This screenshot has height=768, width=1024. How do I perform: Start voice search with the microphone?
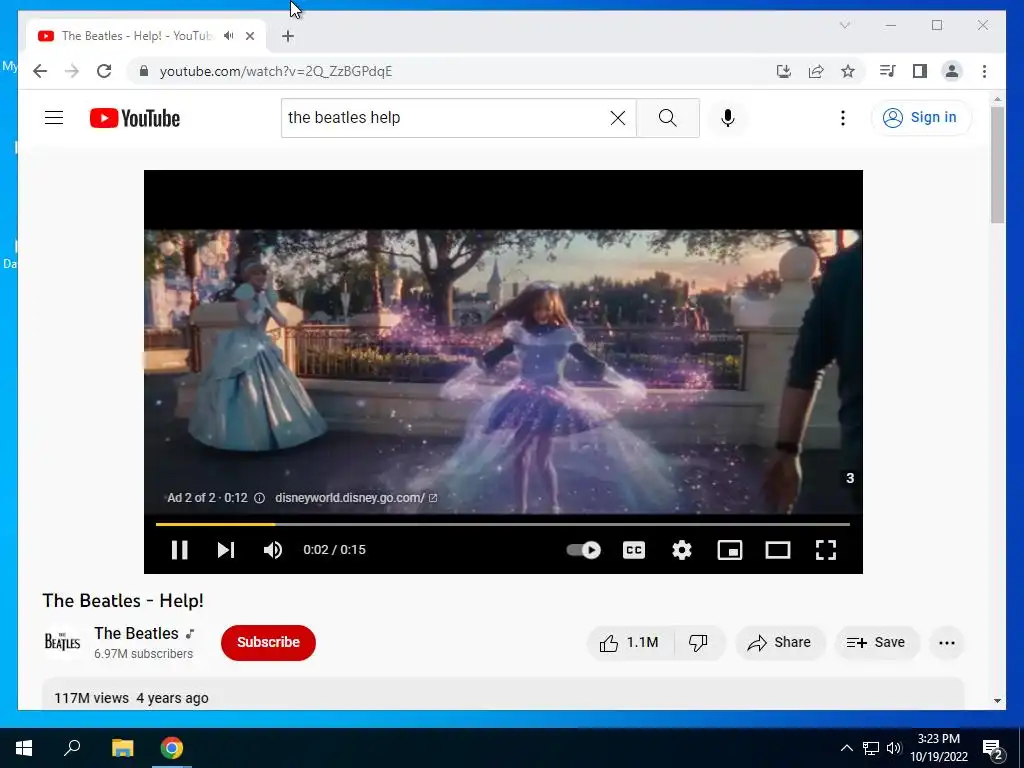(x=728, y=118)
